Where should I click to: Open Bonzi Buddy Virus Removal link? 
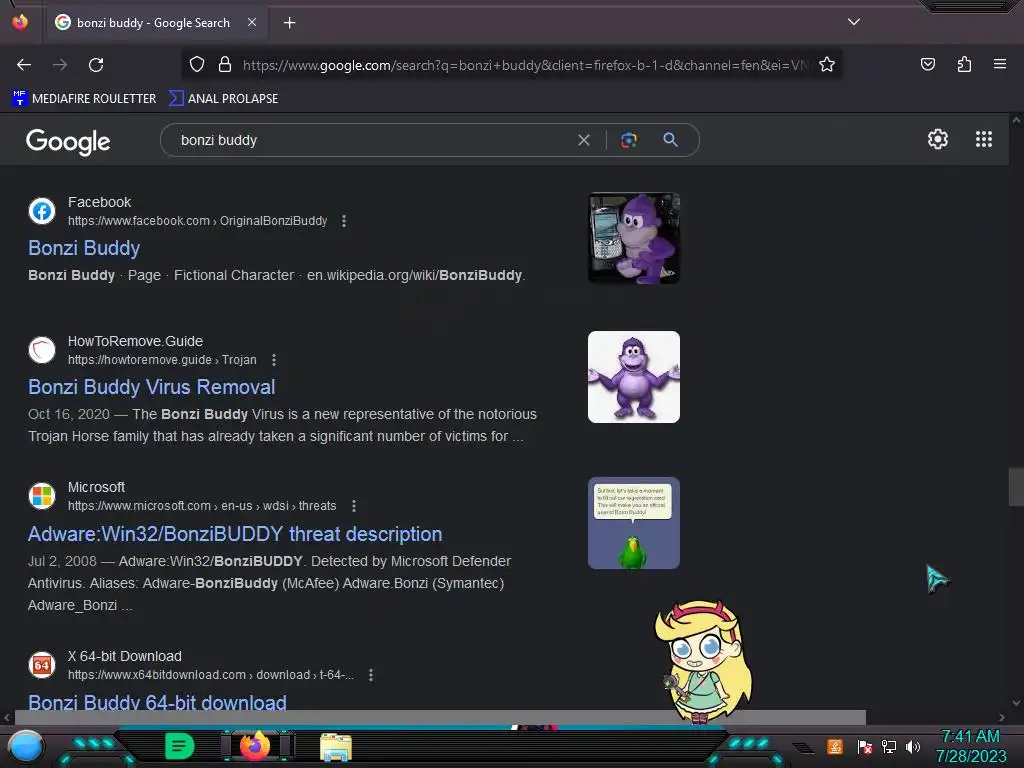click(152, 387)
